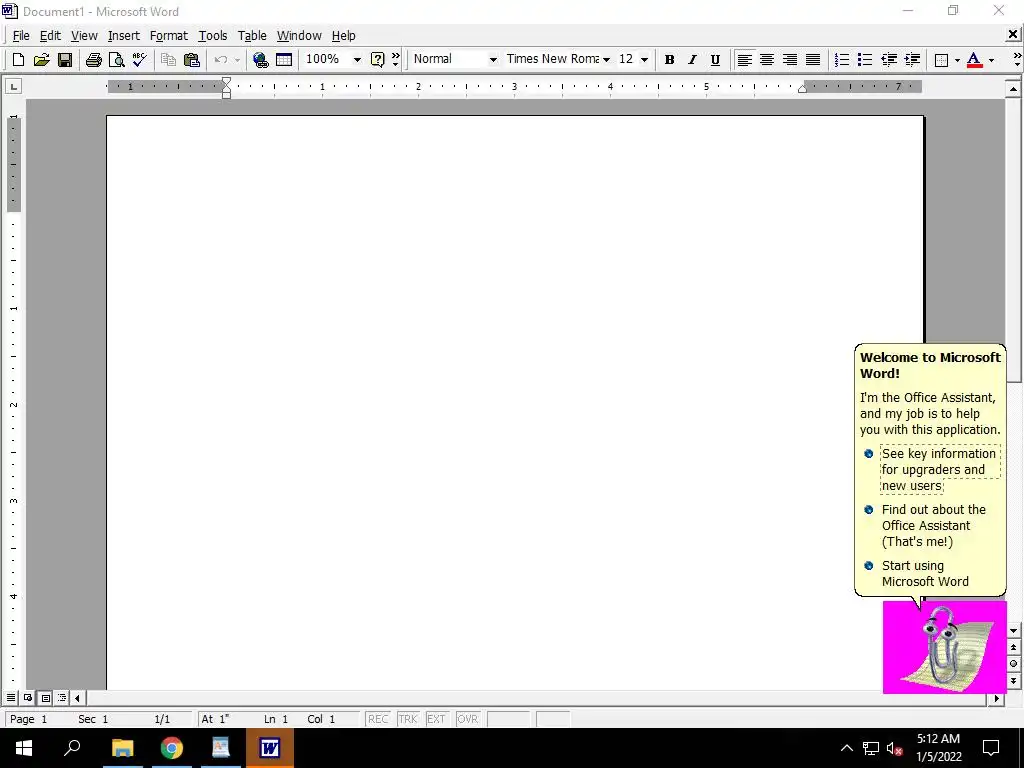Open the font color dropdown arrow

click(x=991, y=60)
